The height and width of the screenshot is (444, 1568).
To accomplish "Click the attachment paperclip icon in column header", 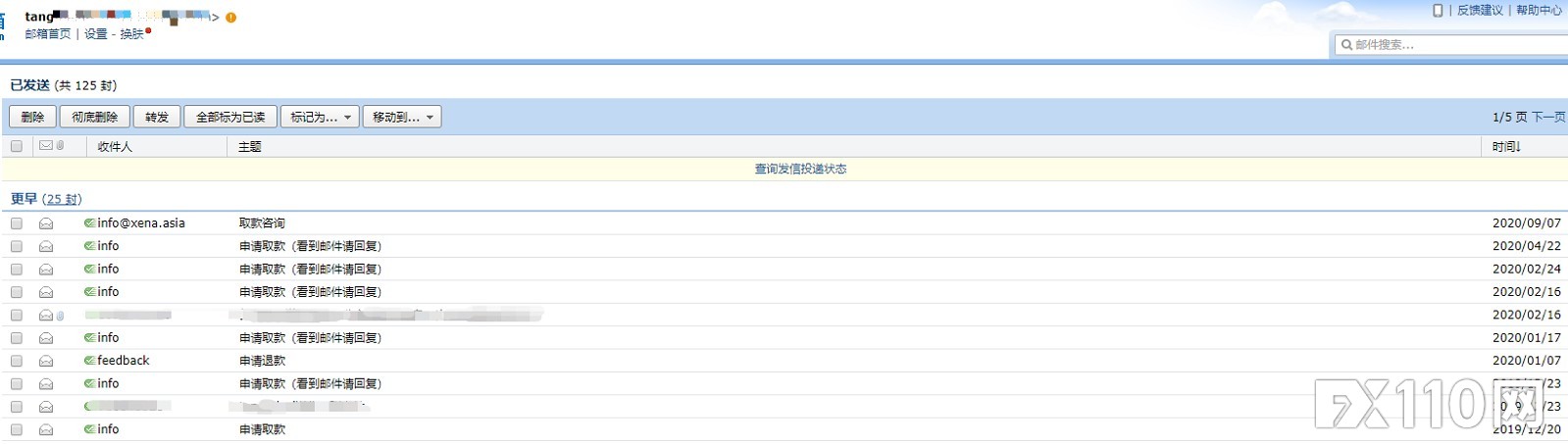I will pyautogui.click(x=60, y=146).
